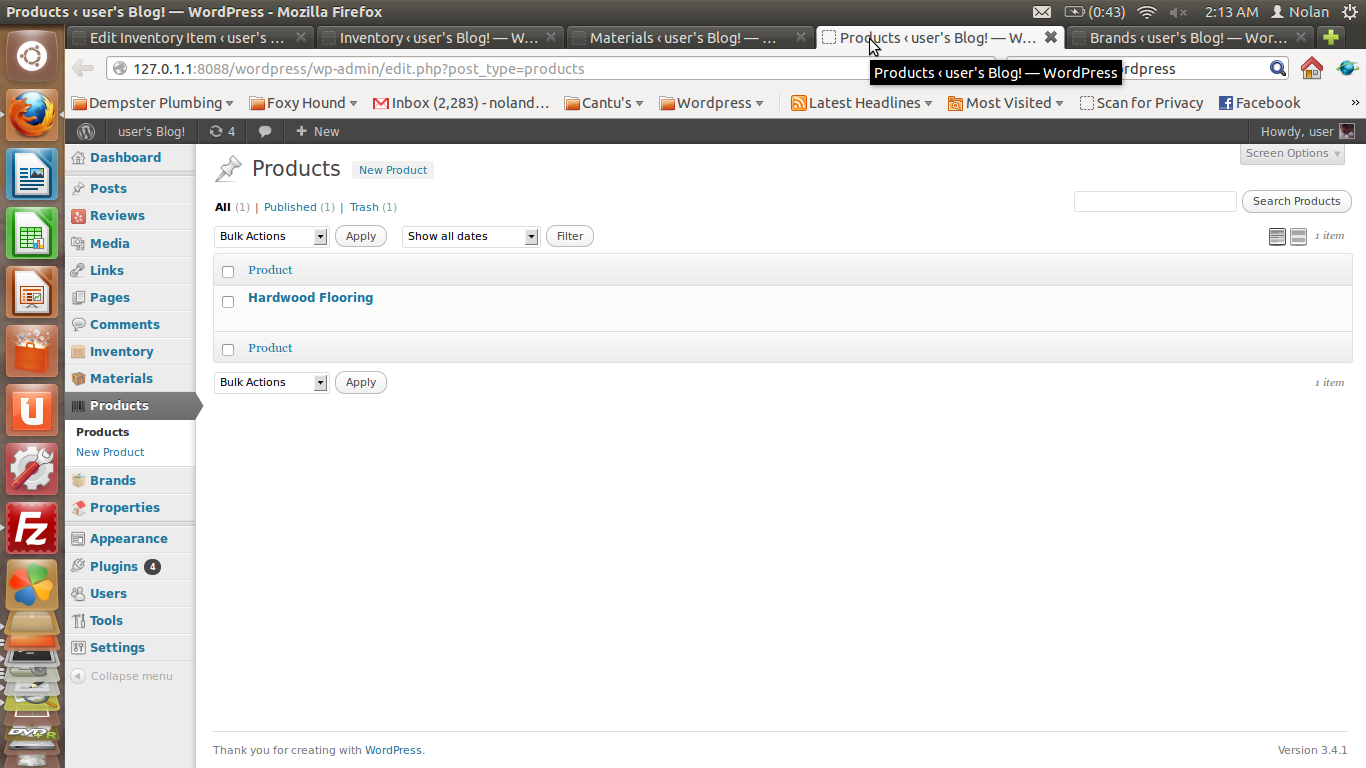
Task: Click the updates icon showing 4
Action: pyautogui.click(x=222, y=131)
